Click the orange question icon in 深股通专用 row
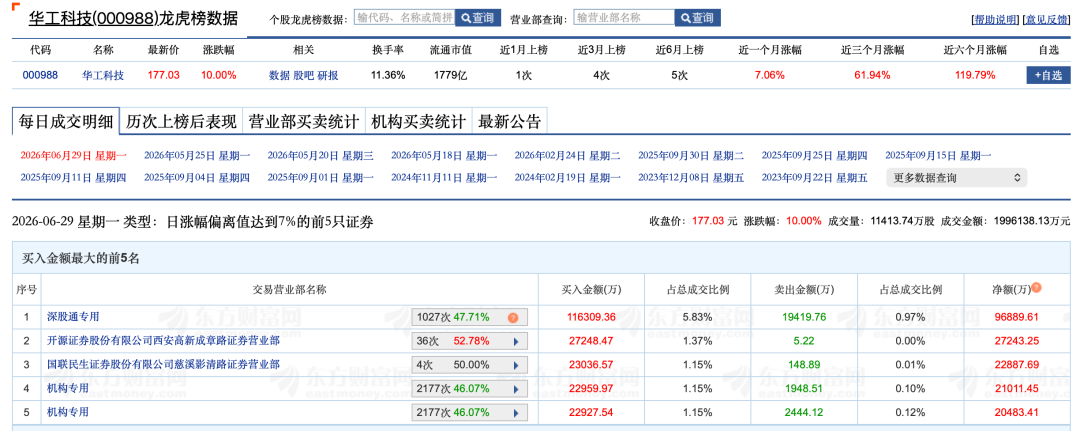This screenshot has height=431, width=1080. [x=512, y=317]
